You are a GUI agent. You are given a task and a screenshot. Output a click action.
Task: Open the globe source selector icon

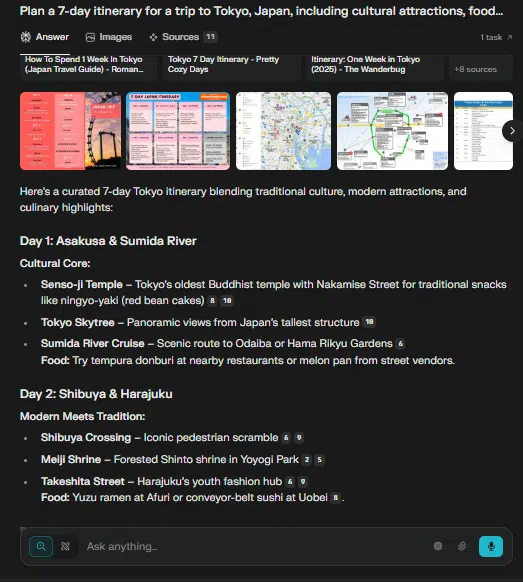(x=438, y=546)
